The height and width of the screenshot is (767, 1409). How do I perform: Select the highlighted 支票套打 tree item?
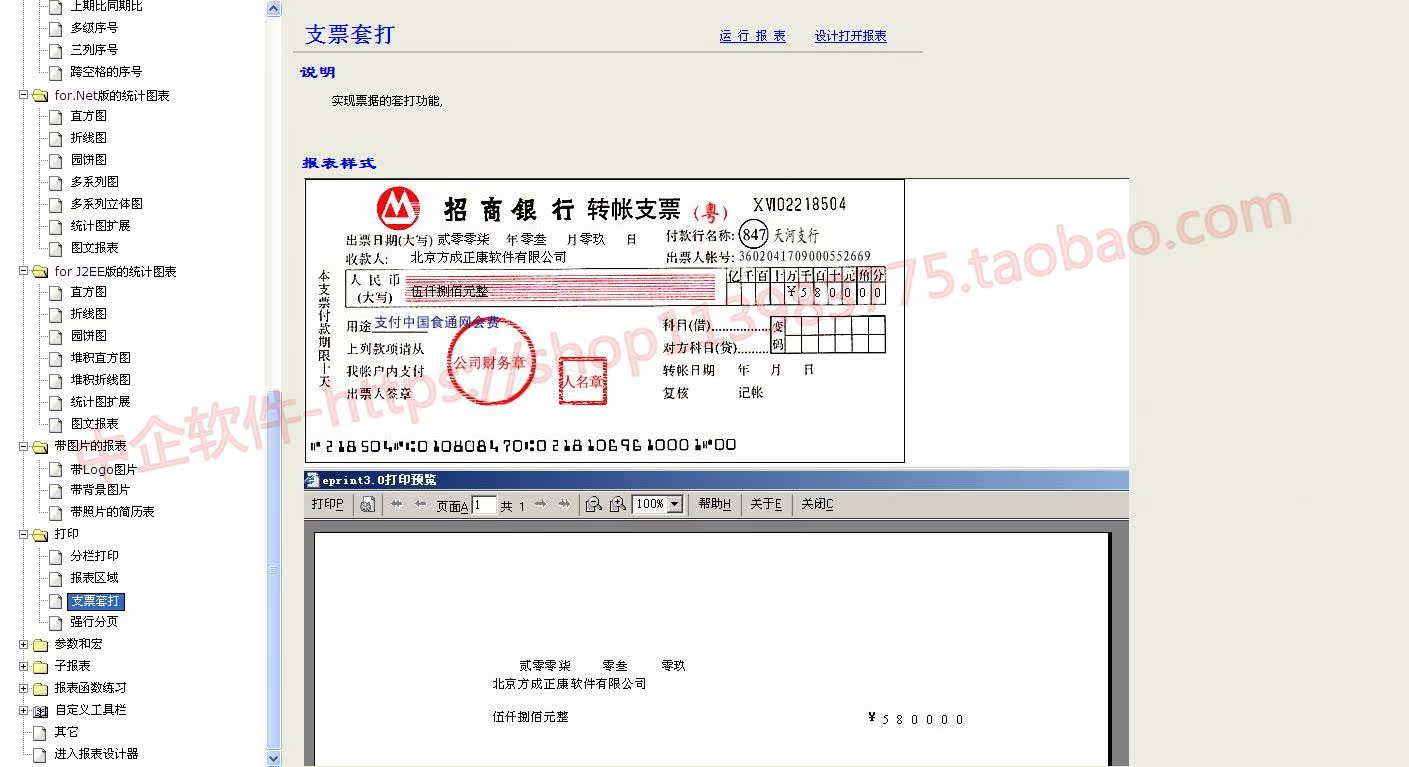coord(96,601)
